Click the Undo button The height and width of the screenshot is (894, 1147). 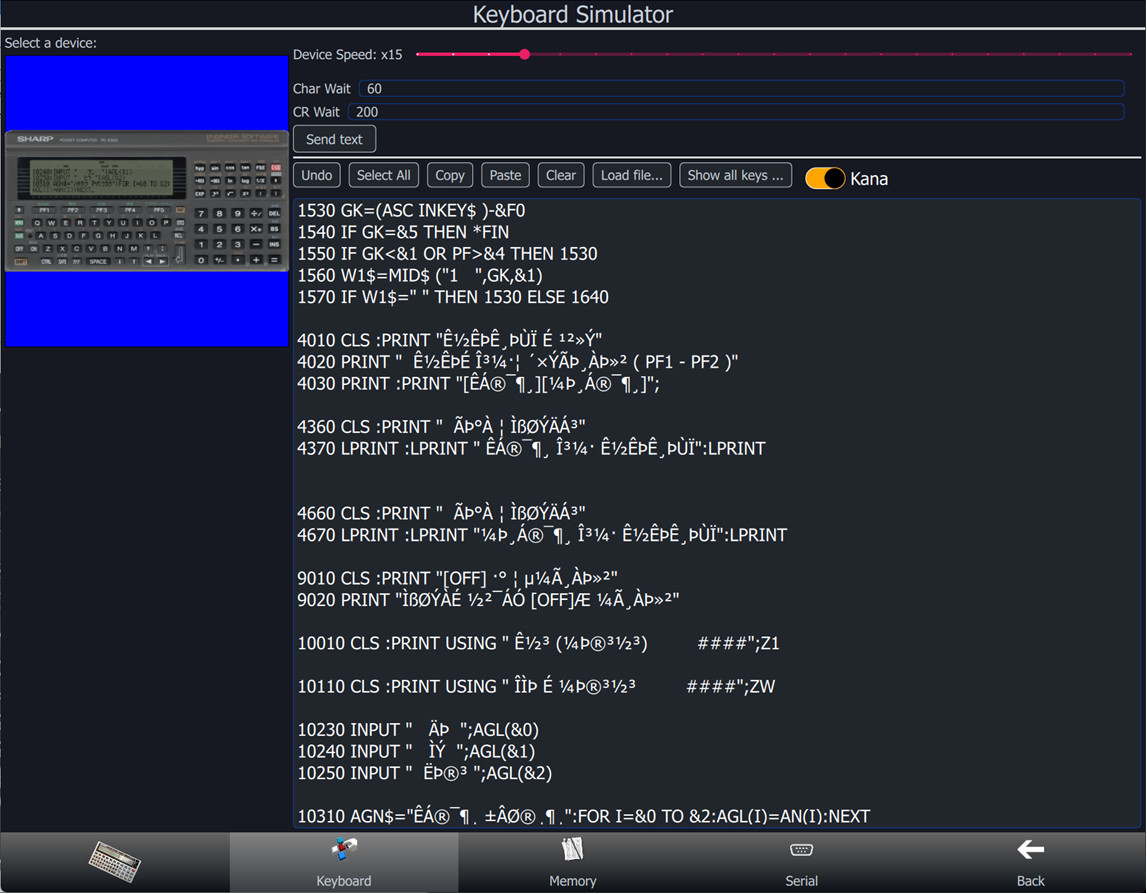click(316, 175)
